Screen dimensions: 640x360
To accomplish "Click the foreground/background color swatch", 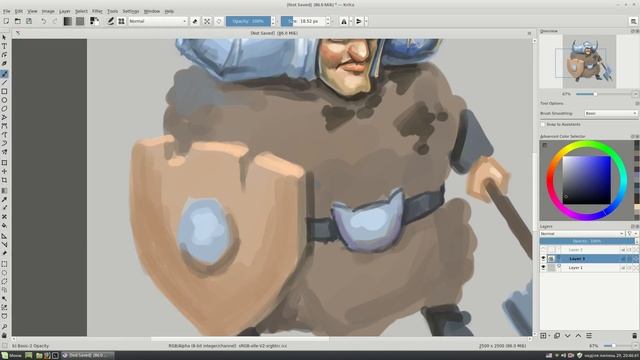I will (94, 21).
